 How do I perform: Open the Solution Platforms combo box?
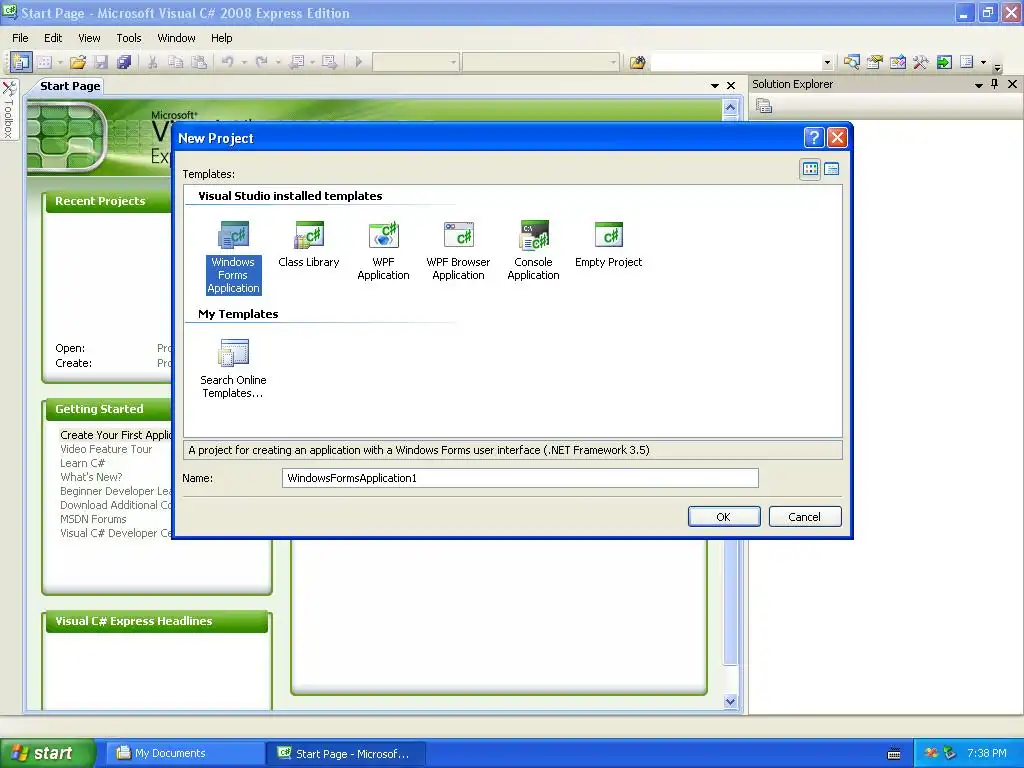(x=541, y=62)
